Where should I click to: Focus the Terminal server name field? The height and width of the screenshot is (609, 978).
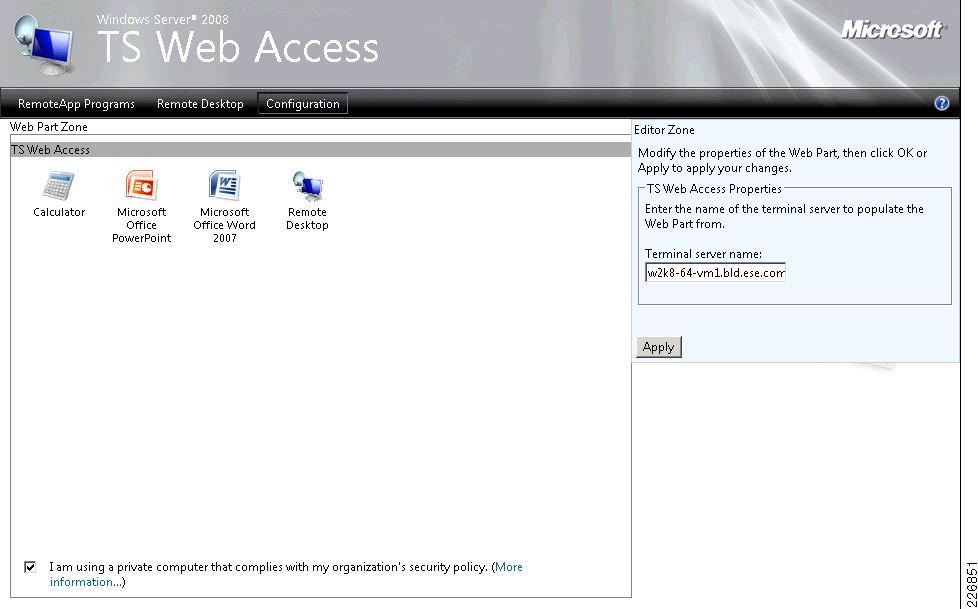pos(715,273)
